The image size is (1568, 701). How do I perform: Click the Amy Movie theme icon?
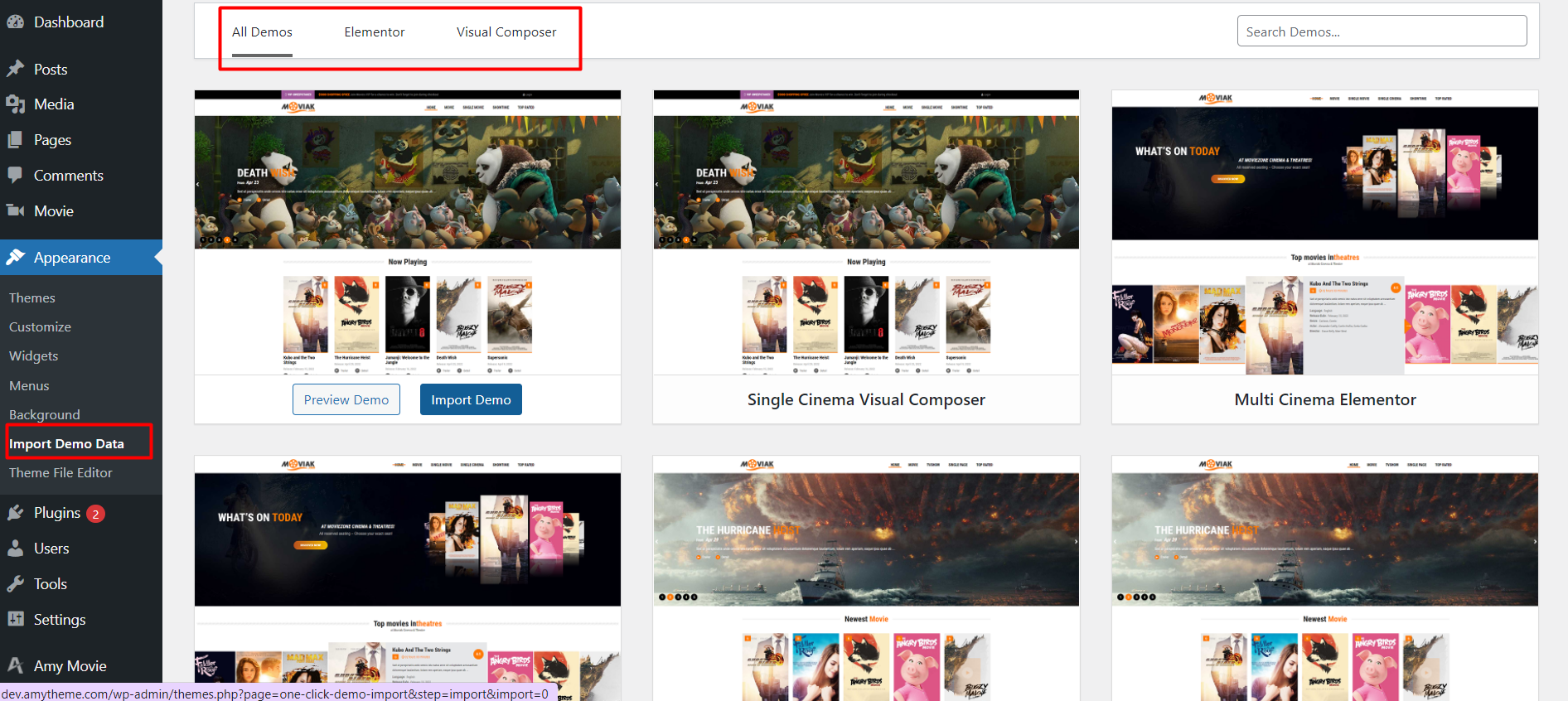tap(15, 665)
